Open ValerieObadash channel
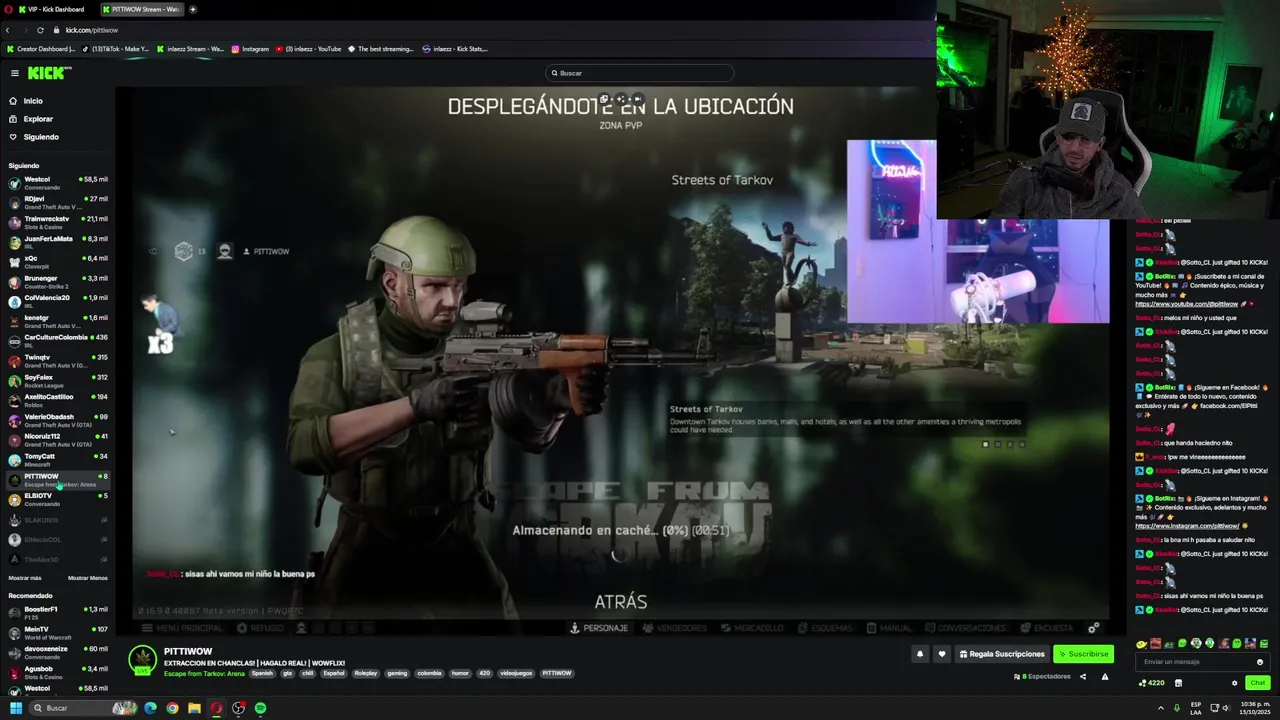This screenshot has width=1280, height=720. click(58, 420)
